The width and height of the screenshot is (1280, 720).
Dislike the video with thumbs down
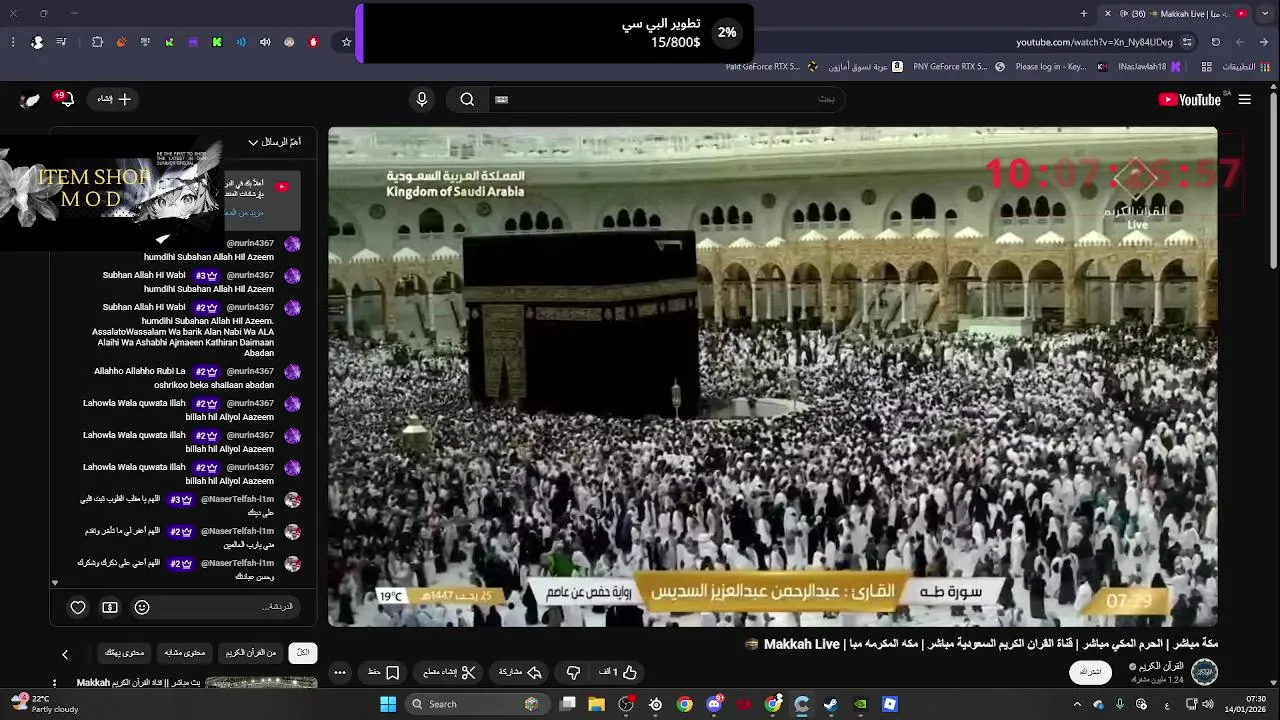point(573,672)
